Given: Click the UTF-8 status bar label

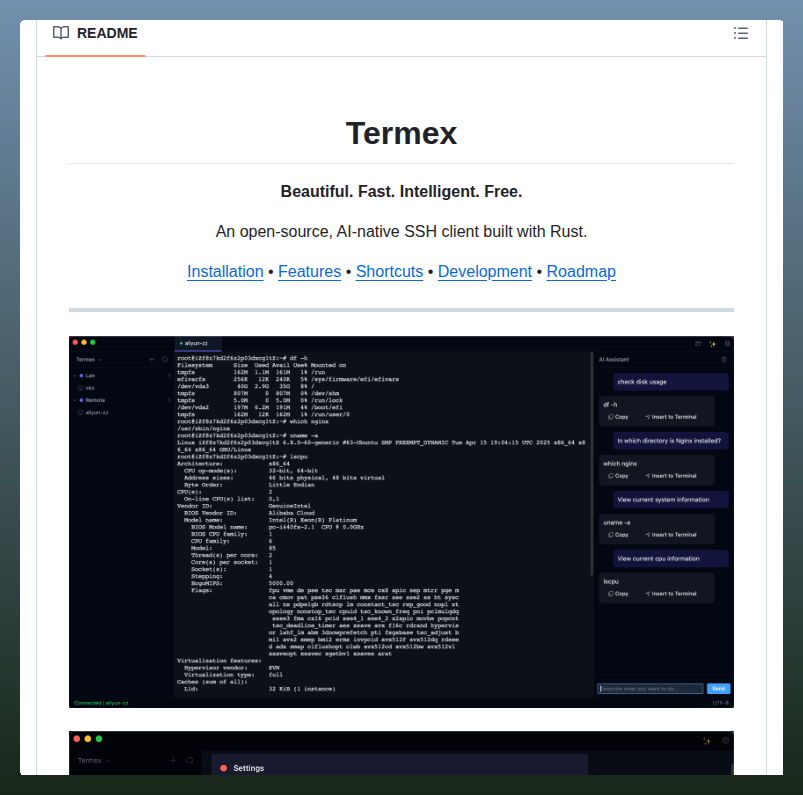Looking at the screenshot, I should (x=721, y=703).
